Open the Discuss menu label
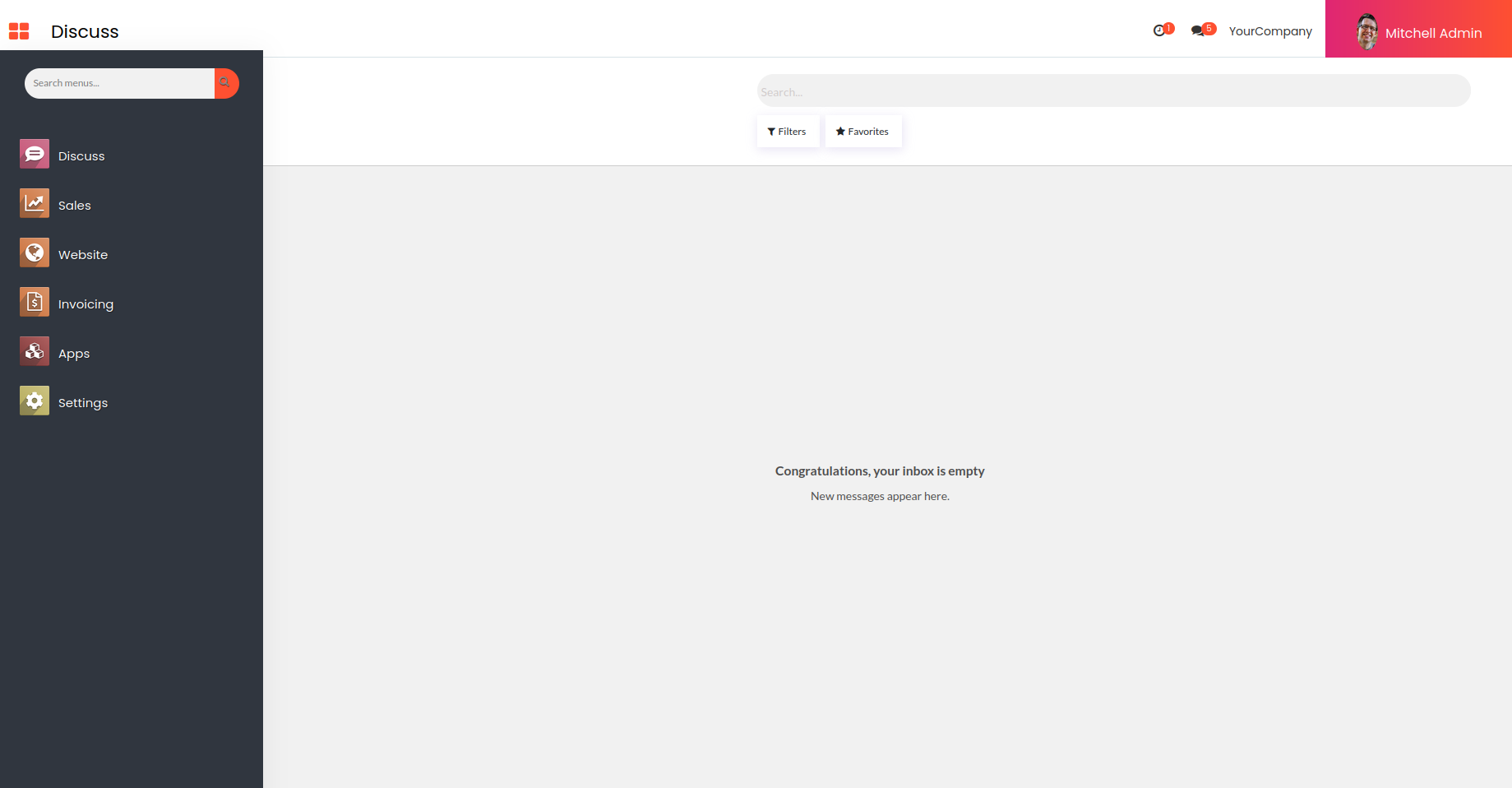Image resolution: width=1512 pixels, height=788 pixels. pos(81,156)
